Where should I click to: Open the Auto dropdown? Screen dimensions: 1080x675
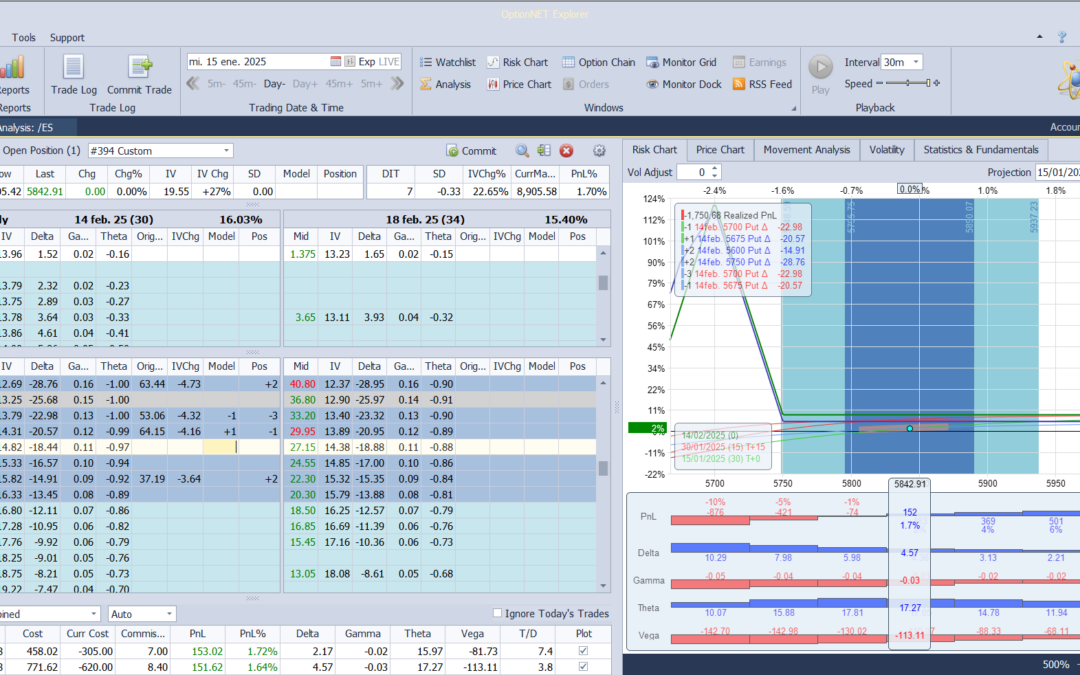point(168,613)
